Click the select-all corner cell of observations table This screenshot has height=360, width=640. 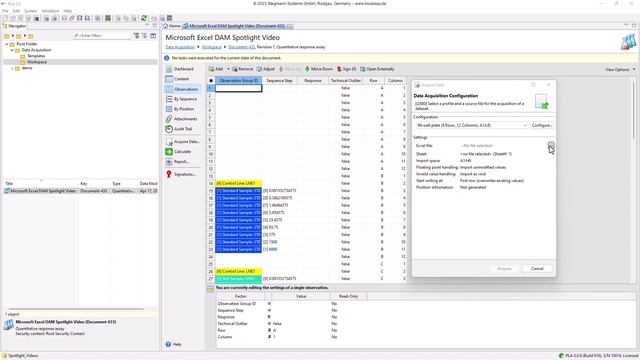[x=211, y=81]
